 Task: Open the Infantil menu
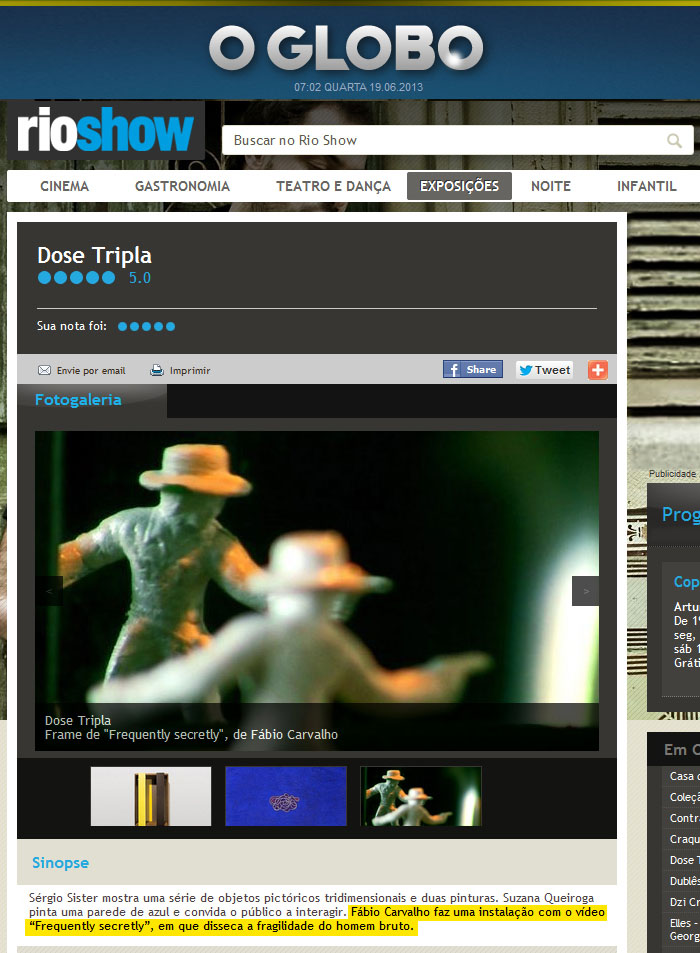coord(647,186)
